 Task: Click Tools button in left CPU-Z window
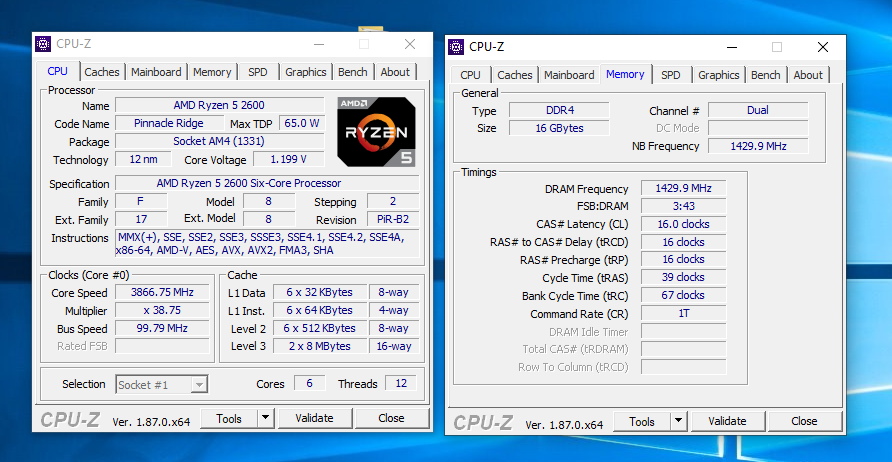click(229, 418)
